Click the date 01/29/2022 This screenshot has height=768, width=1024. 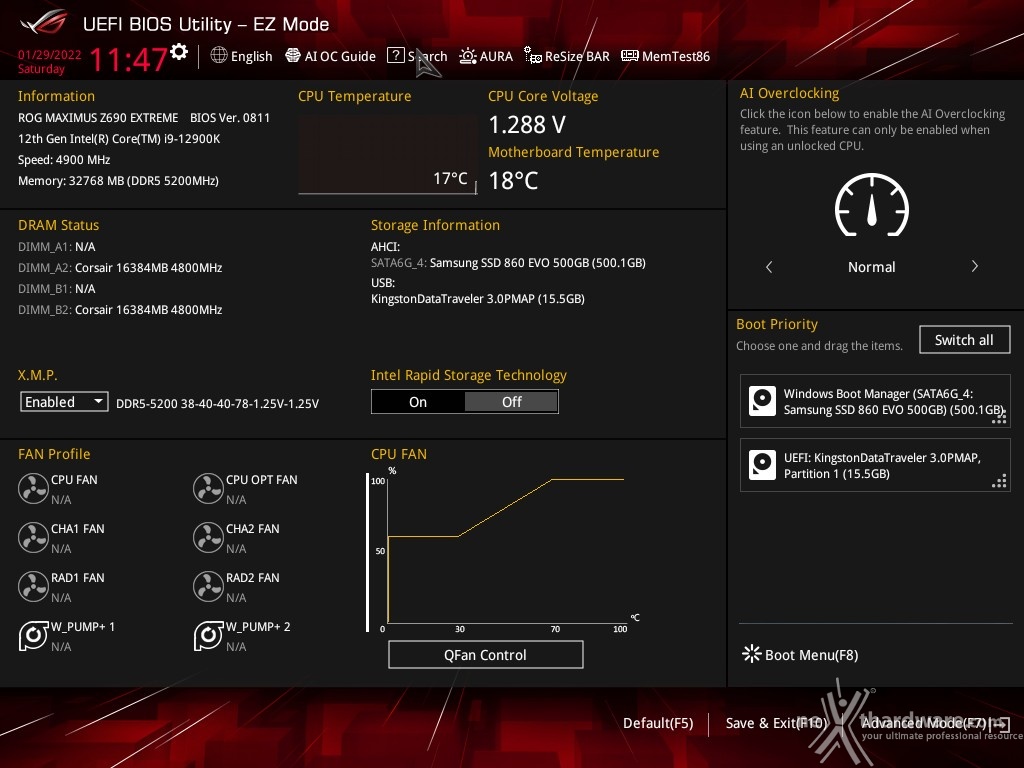tap(50, 55)
